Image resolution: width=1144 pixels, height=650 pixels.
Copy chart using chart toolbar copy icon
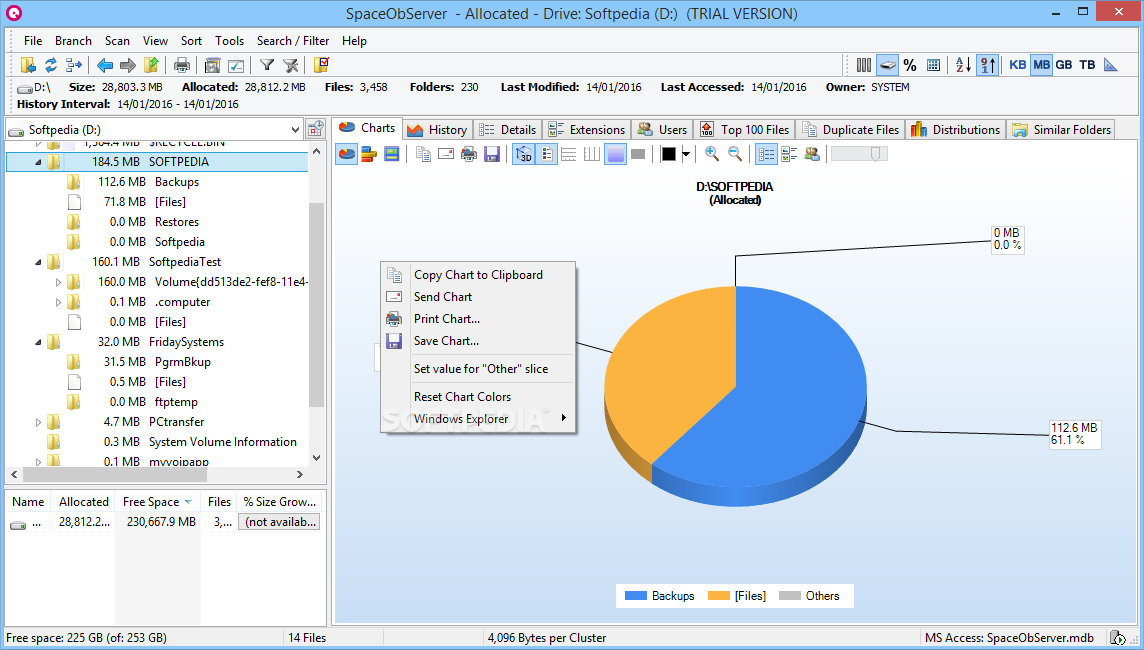[x=423, y=154]
